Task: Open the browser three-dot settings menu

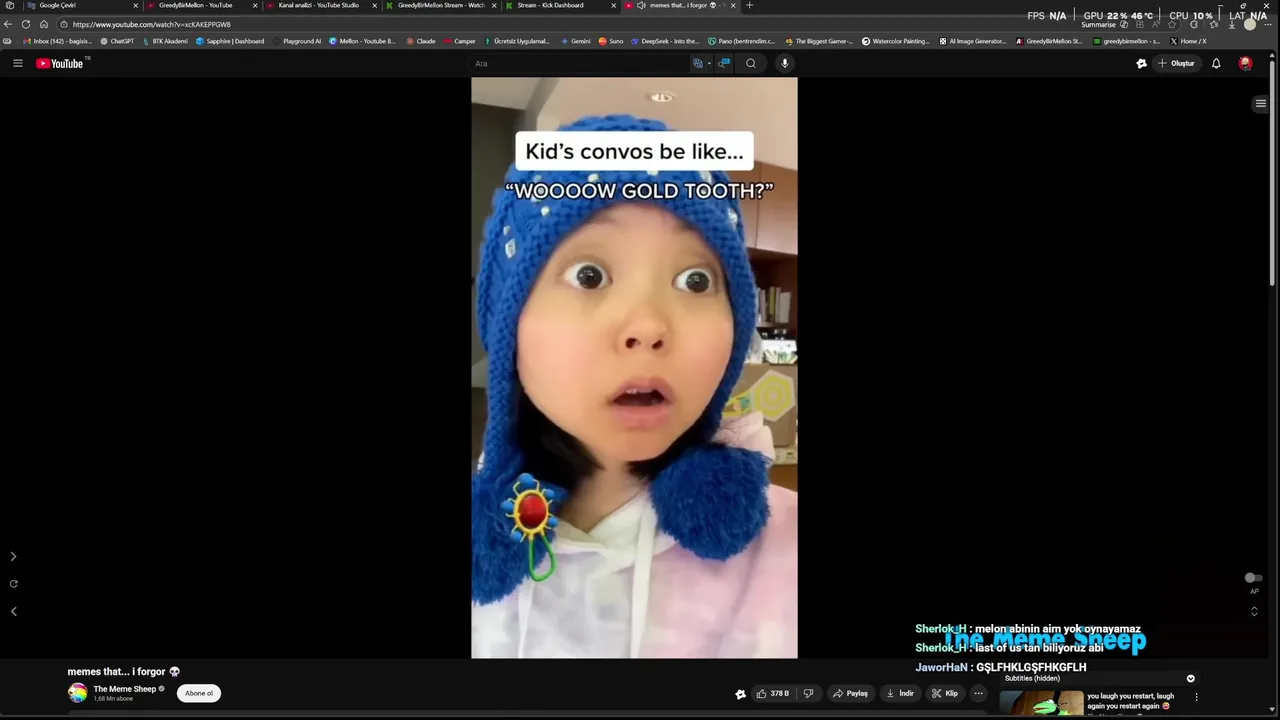Action: pyautogui.click(x=1268, y=24)
